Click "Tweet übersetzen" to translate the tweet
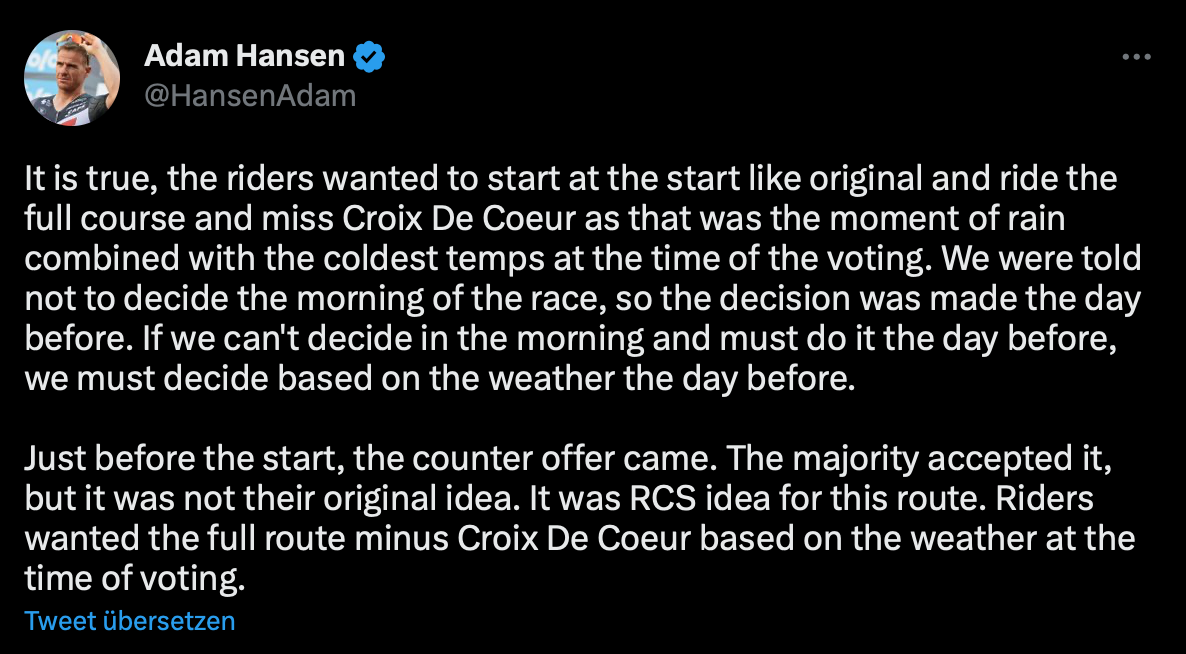This screenshot has width=1186, height=654. coord(130,620)
